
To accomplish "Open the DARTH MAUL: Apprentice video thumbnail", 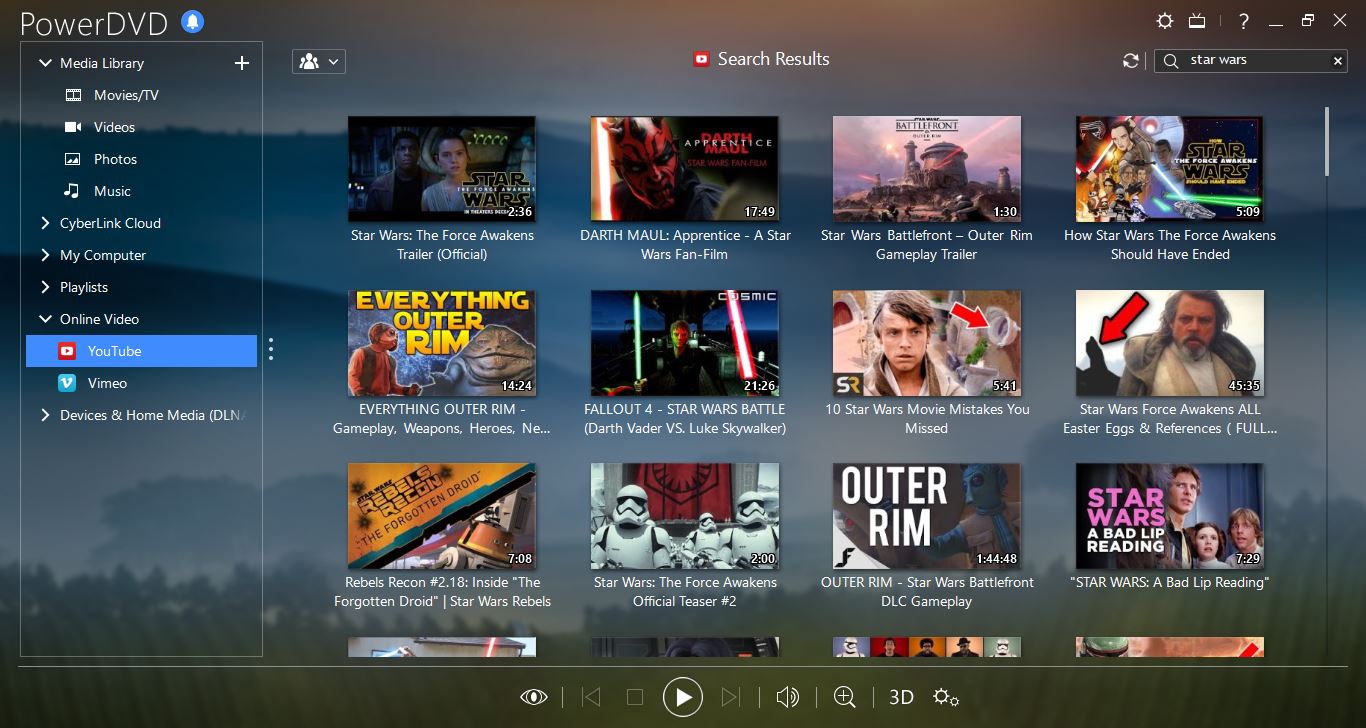I will pyautogui.click(x=684, y=169).
